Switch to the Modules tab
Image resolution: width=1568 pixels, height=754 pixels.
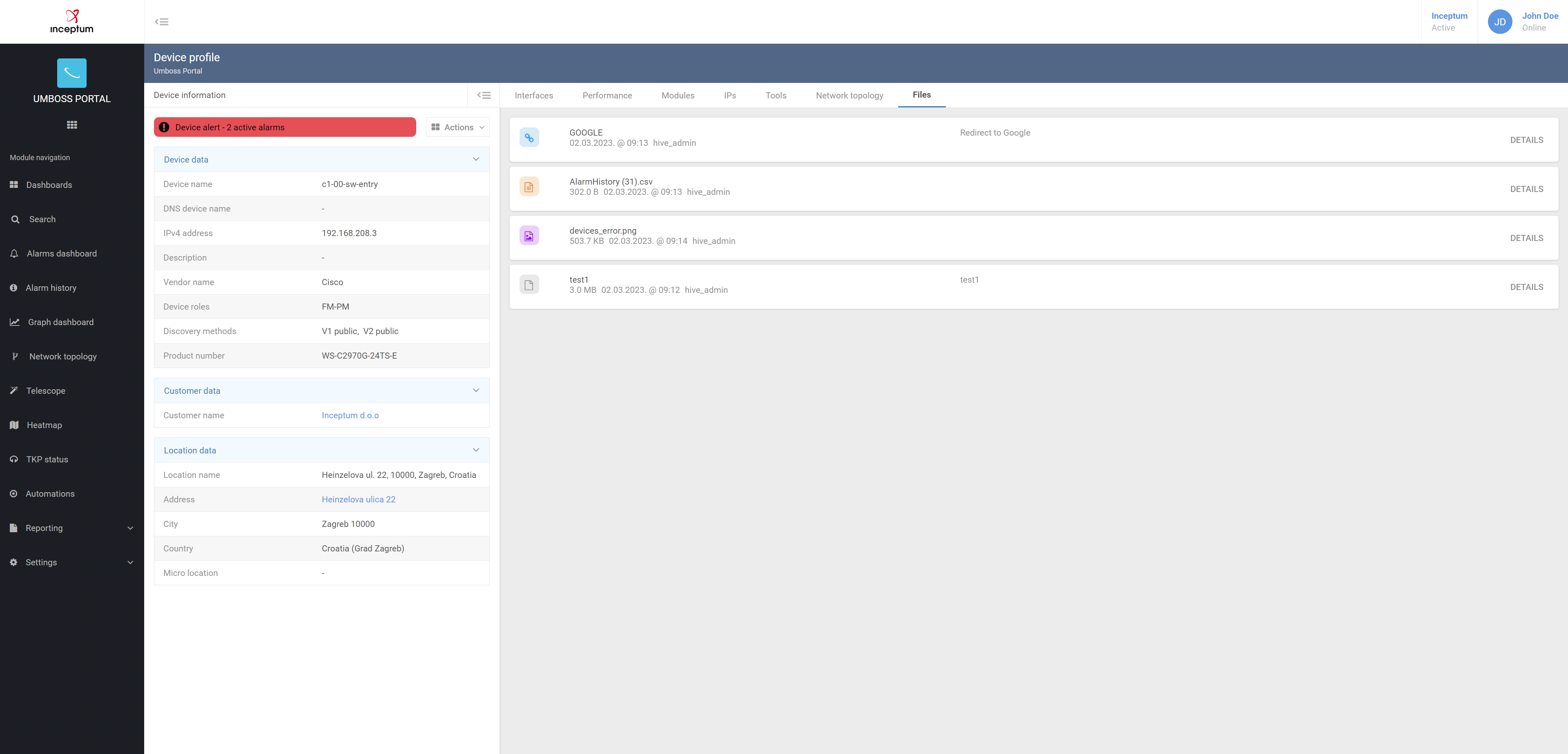click(678, 96)
